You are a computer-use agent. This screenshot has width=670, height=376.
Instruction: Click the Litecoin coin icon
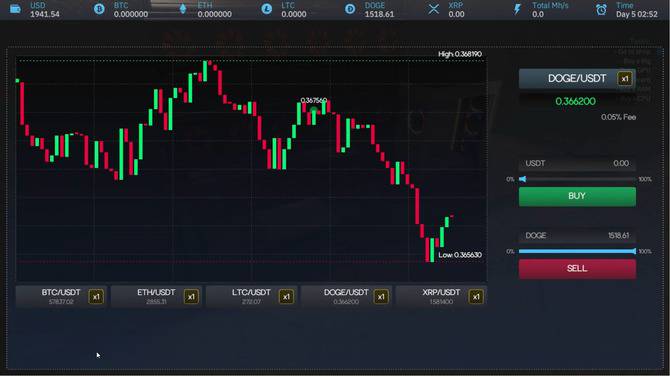[x=267, y=9]
